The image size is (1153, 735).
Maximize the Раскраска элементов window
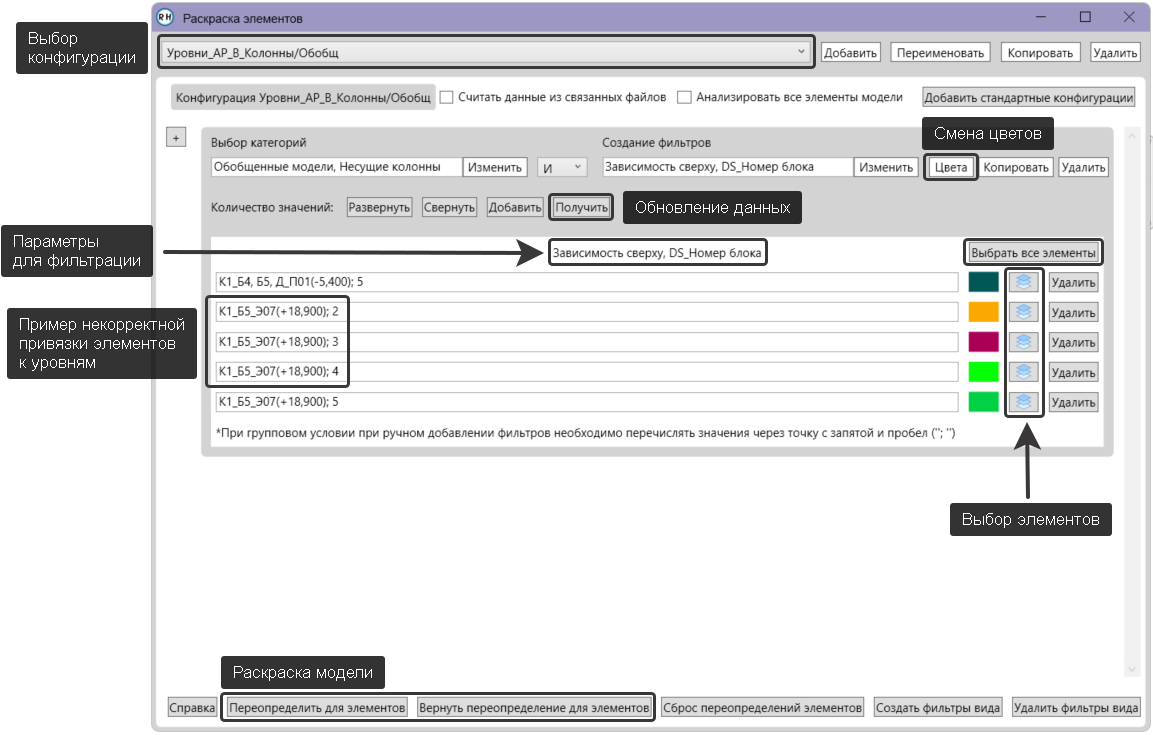click(1085, 17)
